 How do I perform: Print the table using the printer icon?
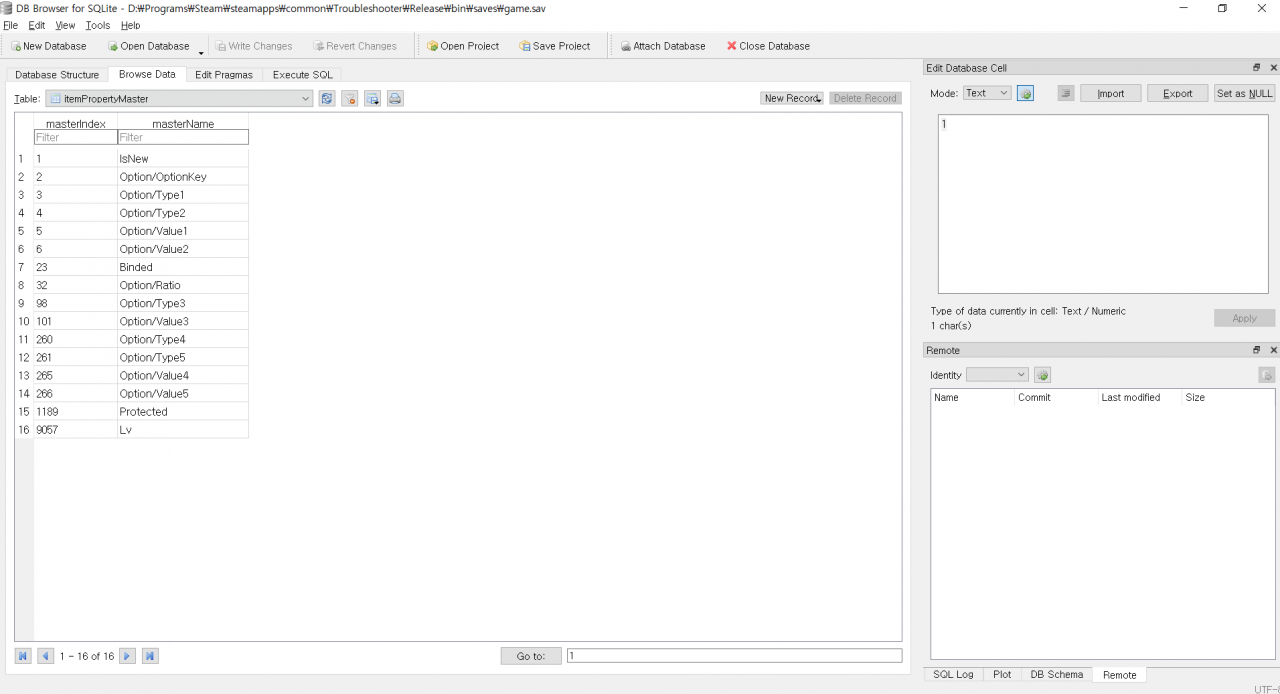coord(395,98)
